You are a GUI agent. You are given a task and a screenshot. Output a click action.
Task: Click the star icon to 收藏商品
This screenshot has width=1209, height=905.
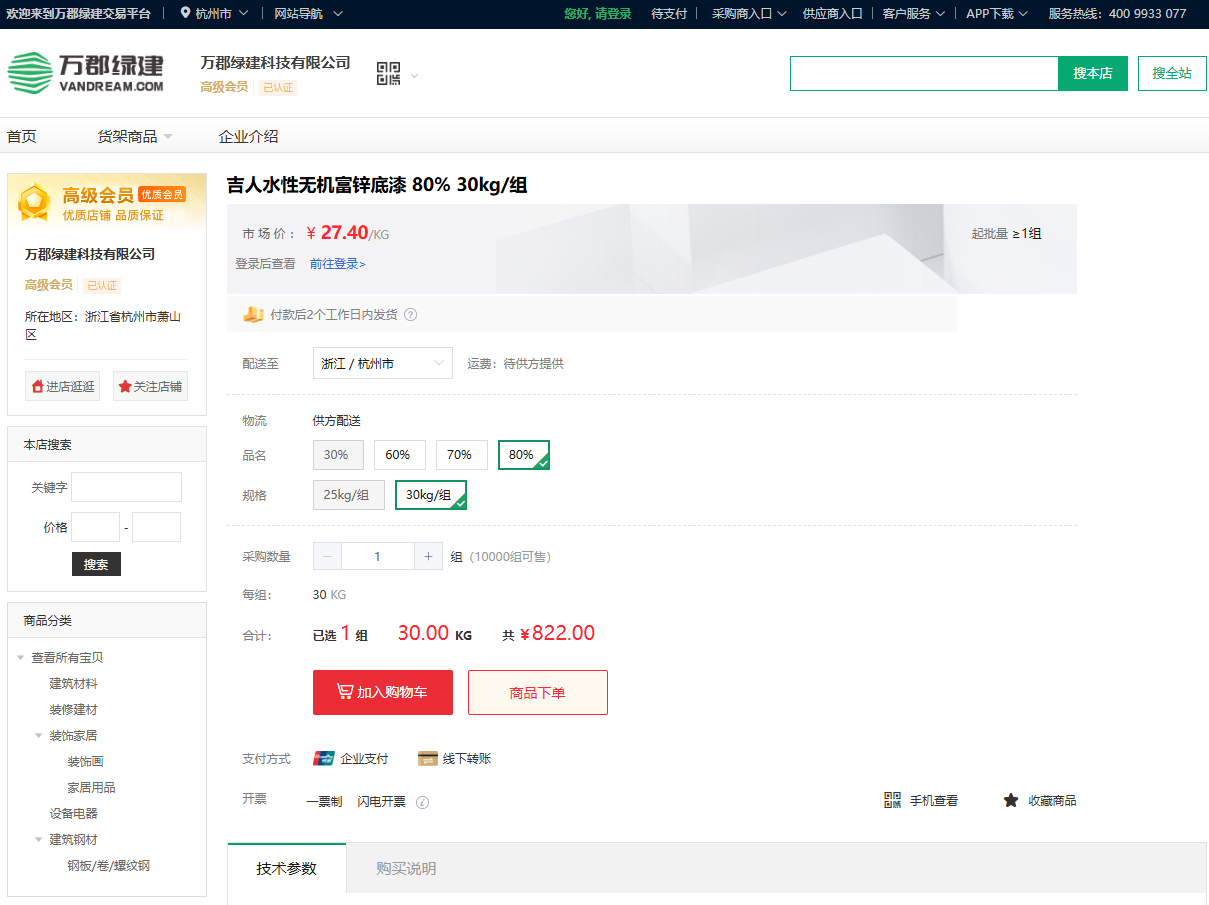tap(1011, 800)
